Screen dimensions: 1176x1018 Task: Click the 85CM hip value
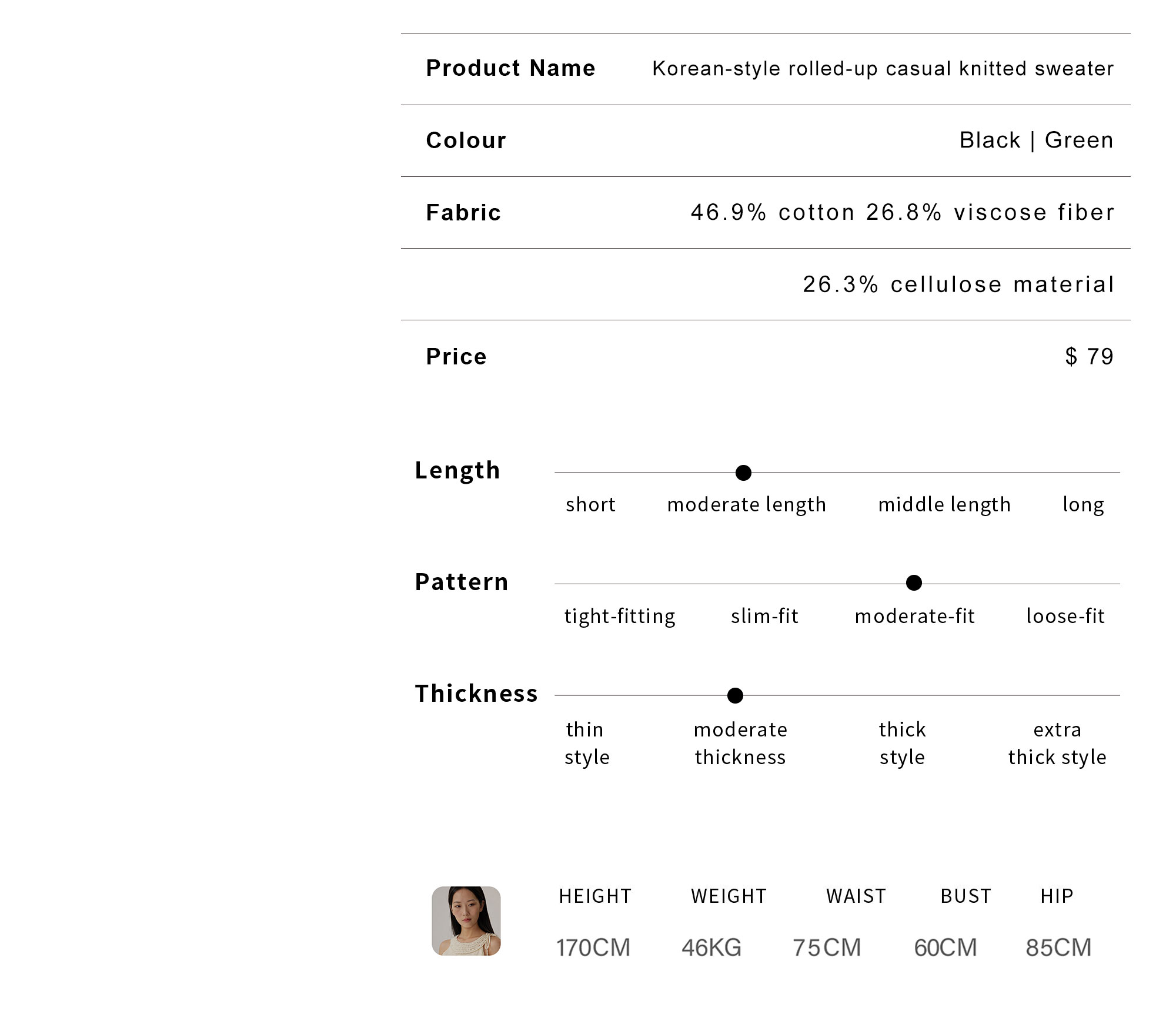(x=1058, y=948)
